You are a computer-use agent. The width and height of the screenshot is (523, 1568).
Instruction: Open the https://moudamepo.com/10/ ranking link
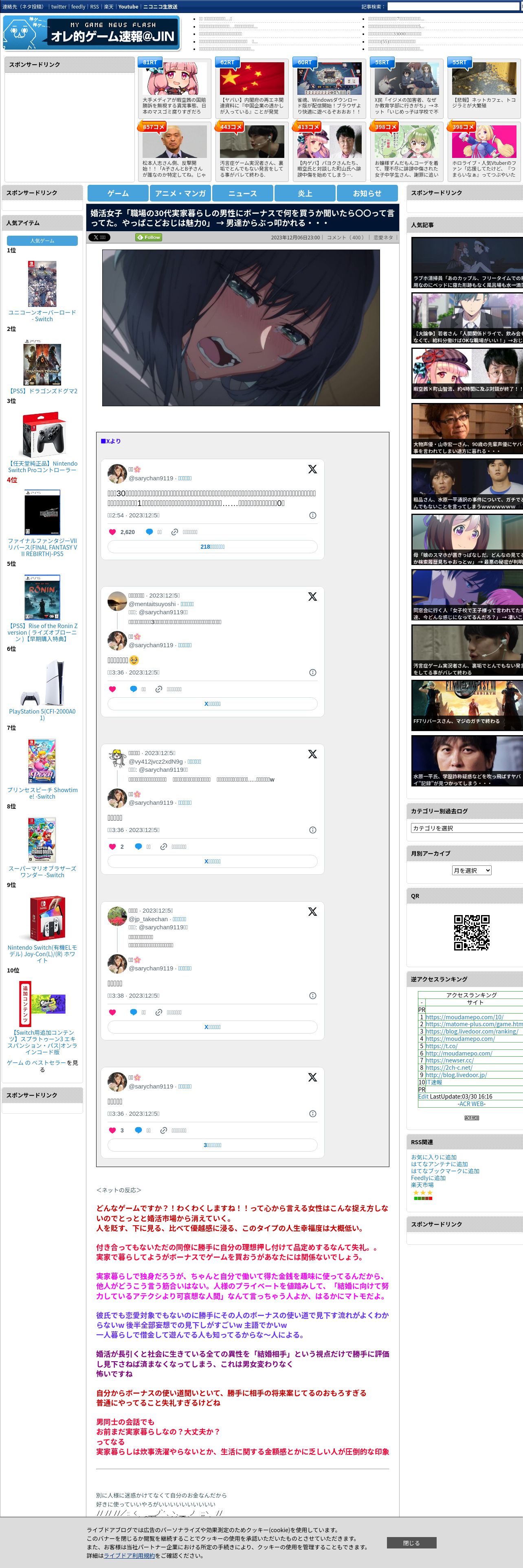click(x=465, y=1017)
